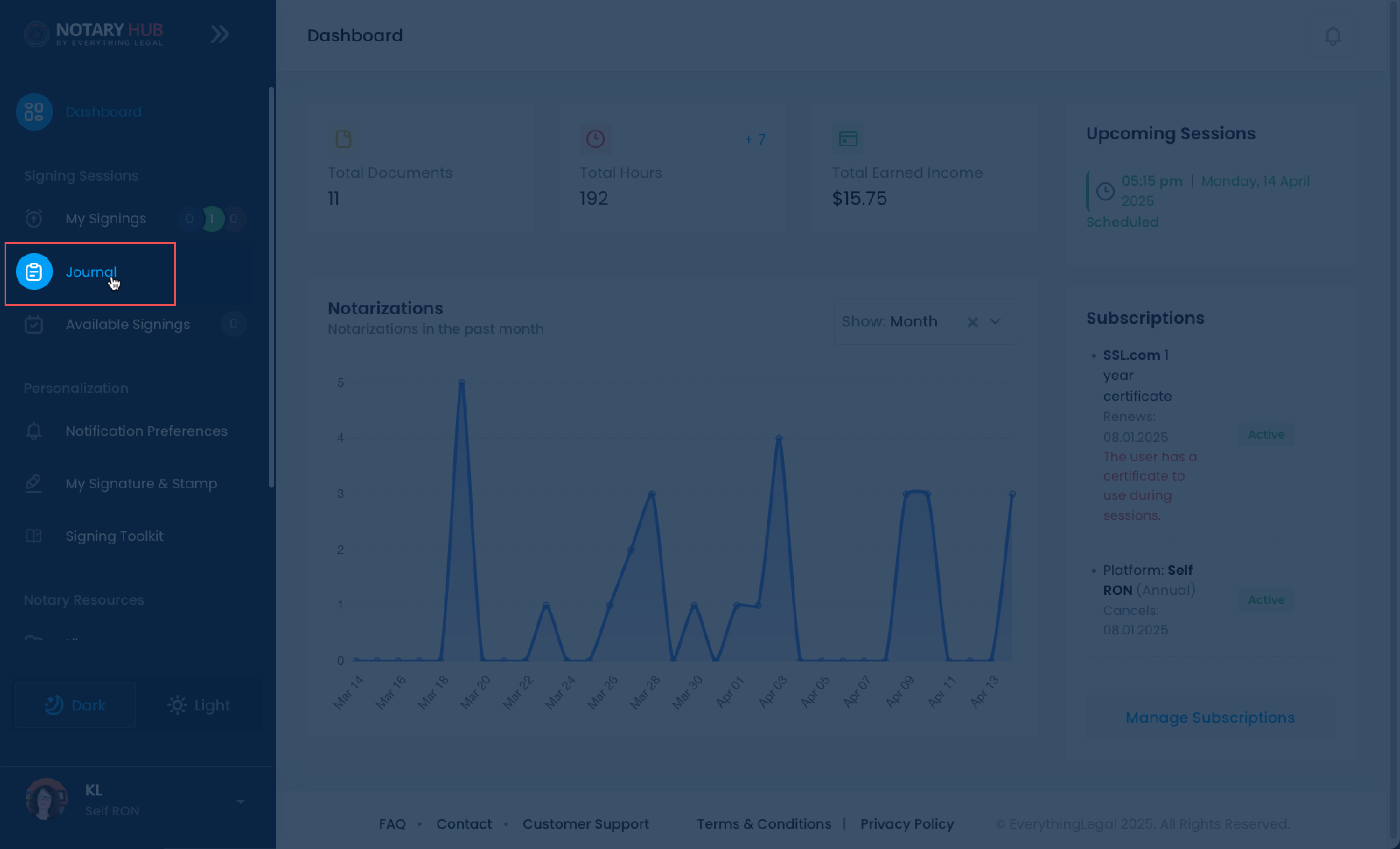
Task: Click the green badge 1 on My Signings
Action: point(212,219)
